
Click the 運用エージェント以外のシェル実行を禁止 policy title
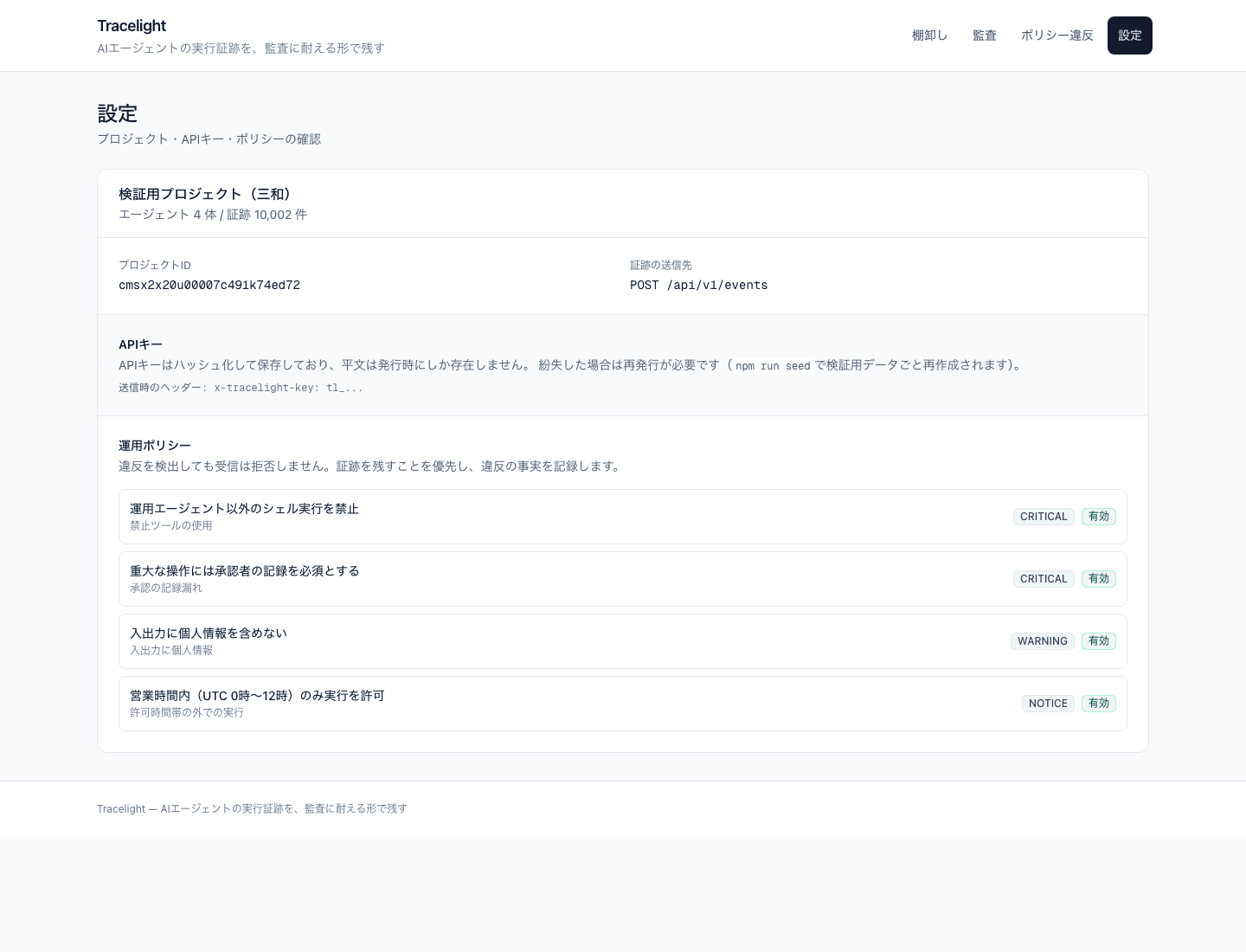pos(244,509)
